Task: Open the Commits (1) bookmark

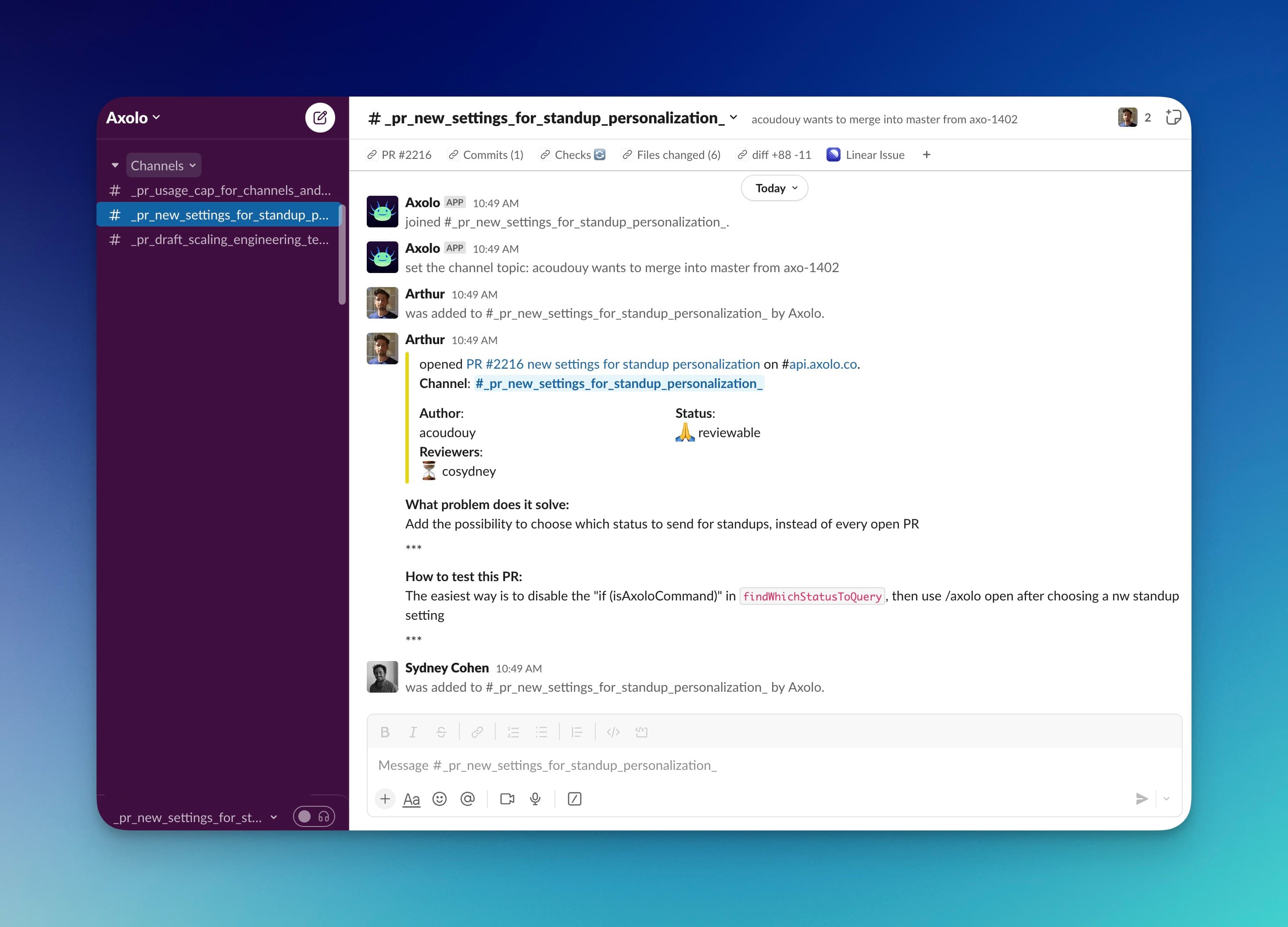Action: tap(486, 154)
